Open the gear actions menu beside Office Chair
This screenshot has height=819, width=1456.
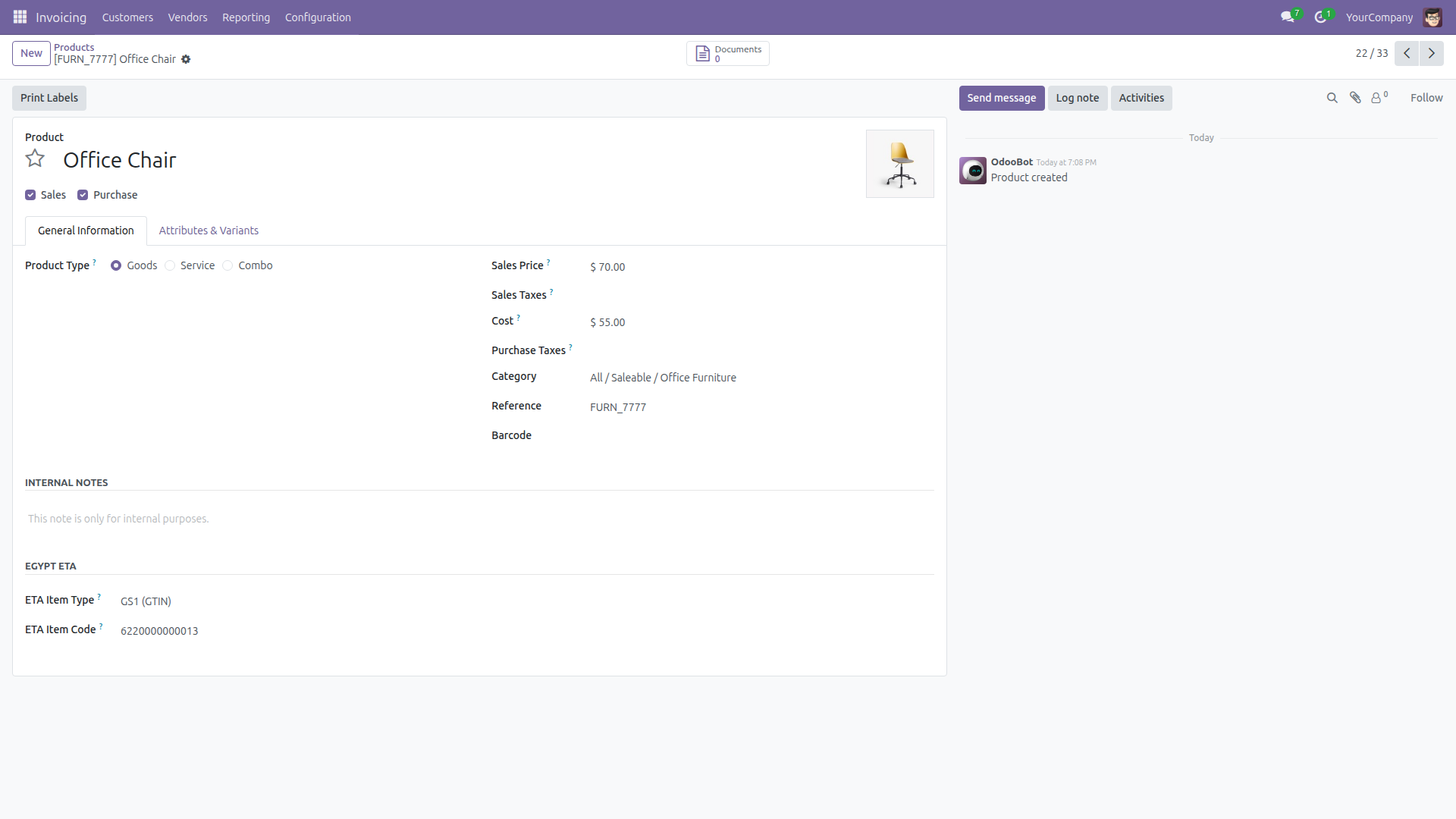186,59
